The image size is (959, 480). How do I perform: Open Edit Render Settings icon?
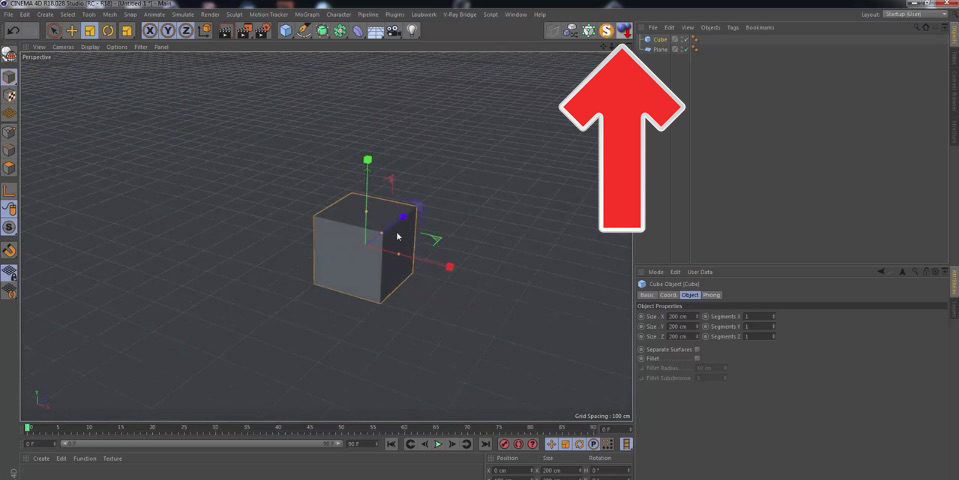[262, 31]
